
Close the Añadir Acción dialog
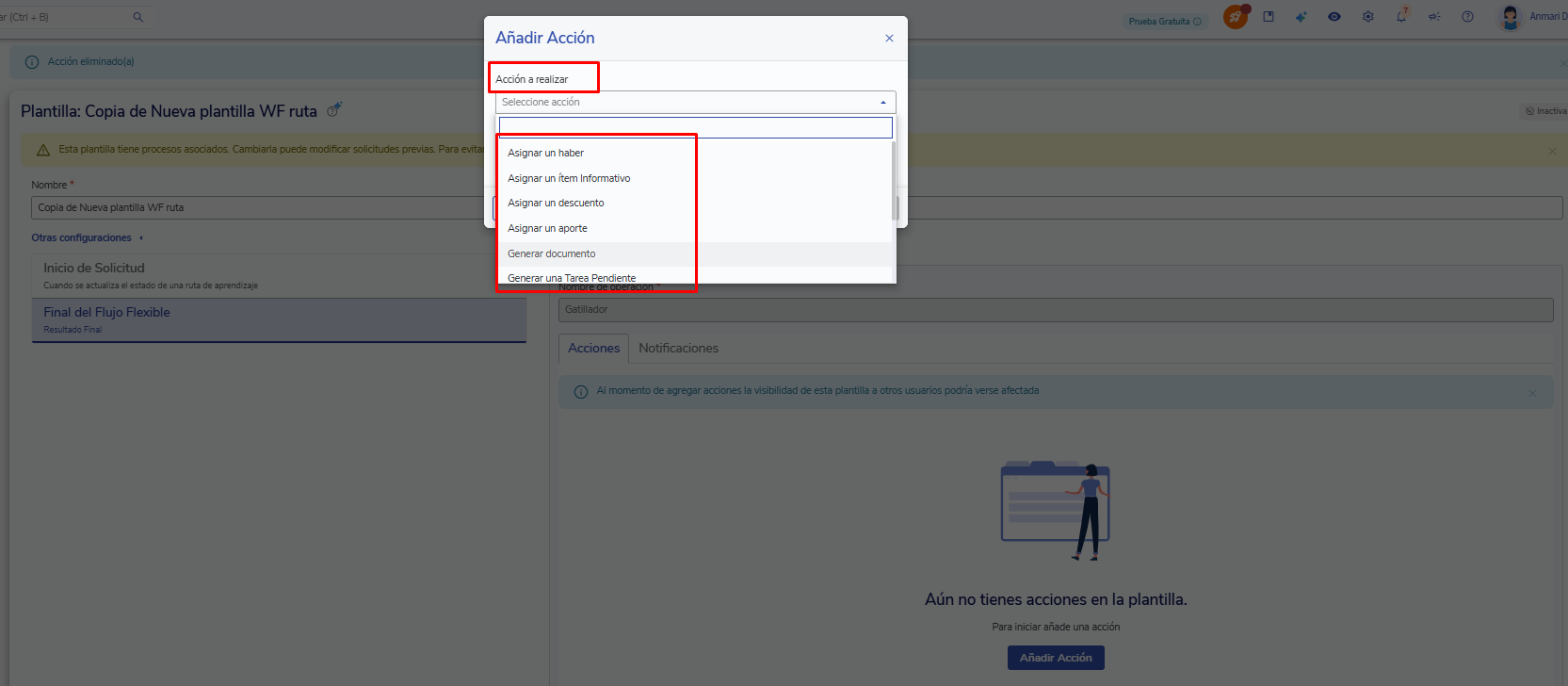[889, 39]
